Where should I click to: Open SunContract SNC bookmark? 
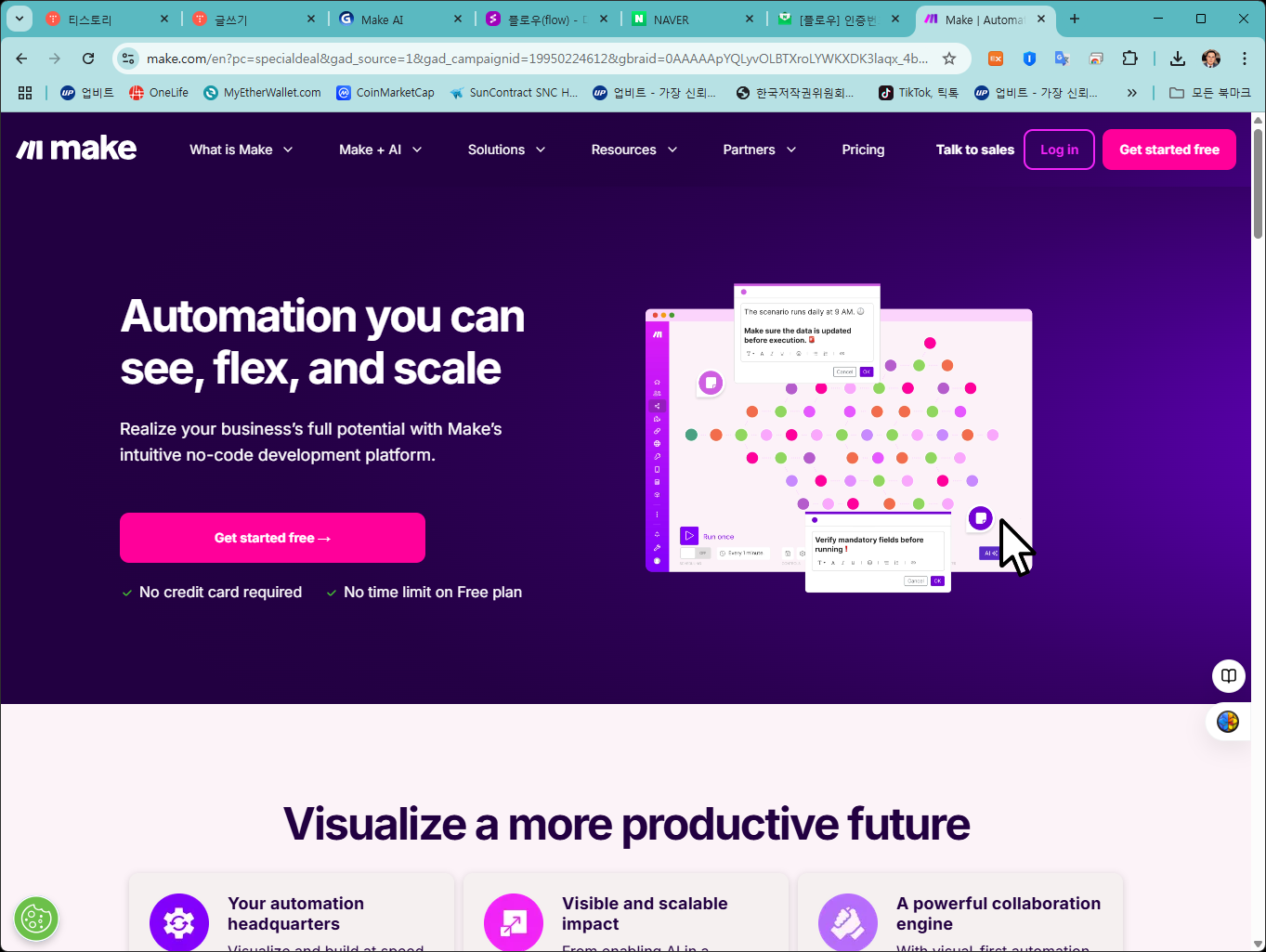point(514,93)
